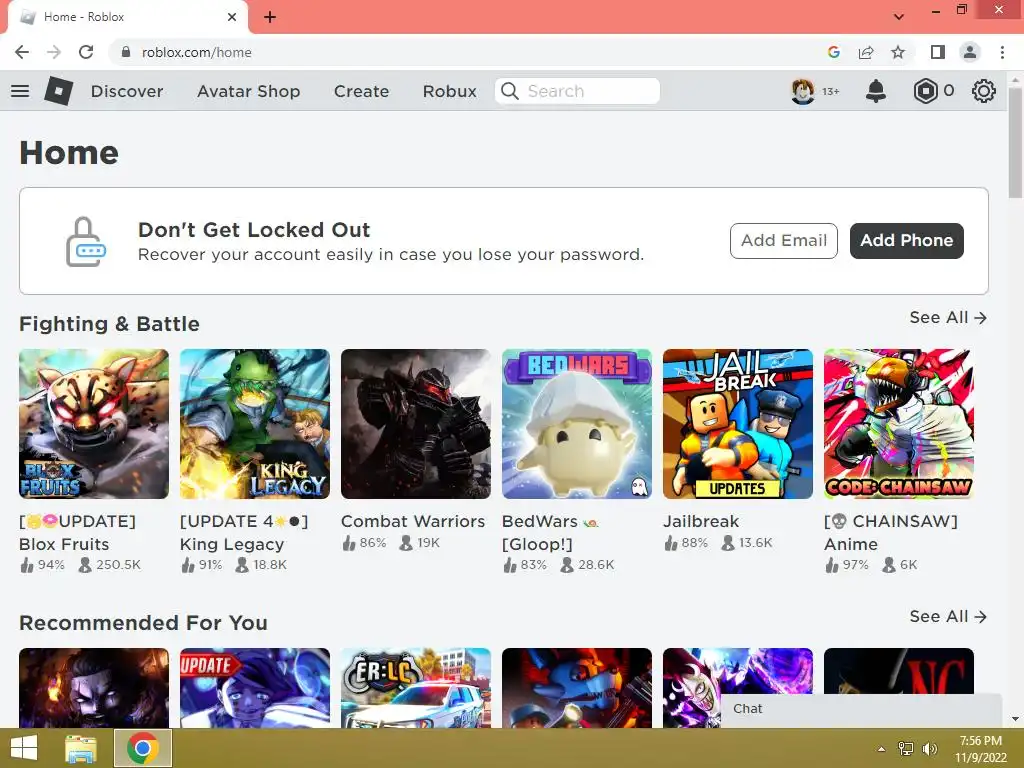Select the Home - Roblox tab
The height and width of the screenshot is (768, 1024).
tap(128, 17)
